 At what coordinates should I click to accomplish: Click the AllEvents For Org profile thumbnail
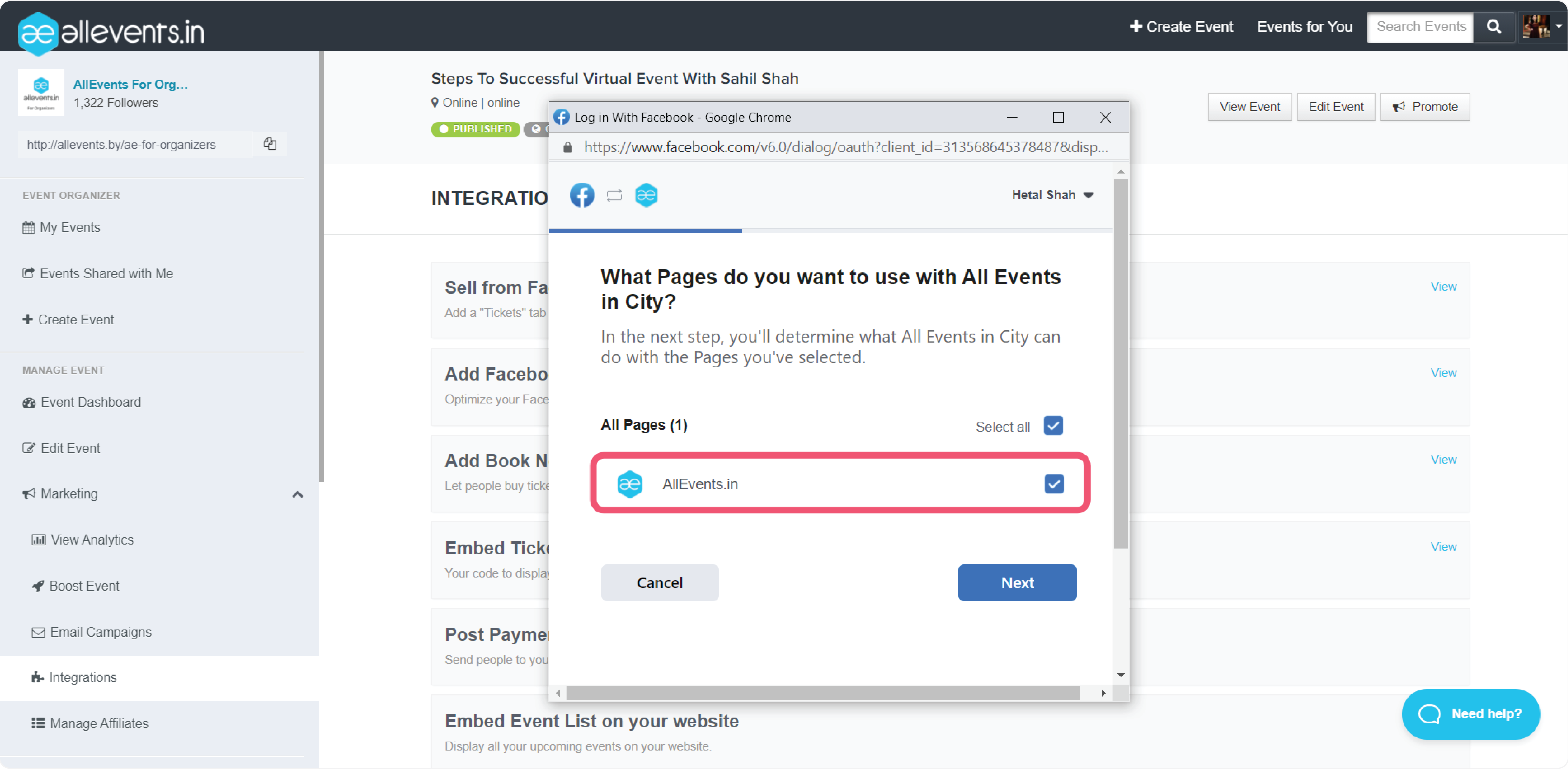point(41,93)
